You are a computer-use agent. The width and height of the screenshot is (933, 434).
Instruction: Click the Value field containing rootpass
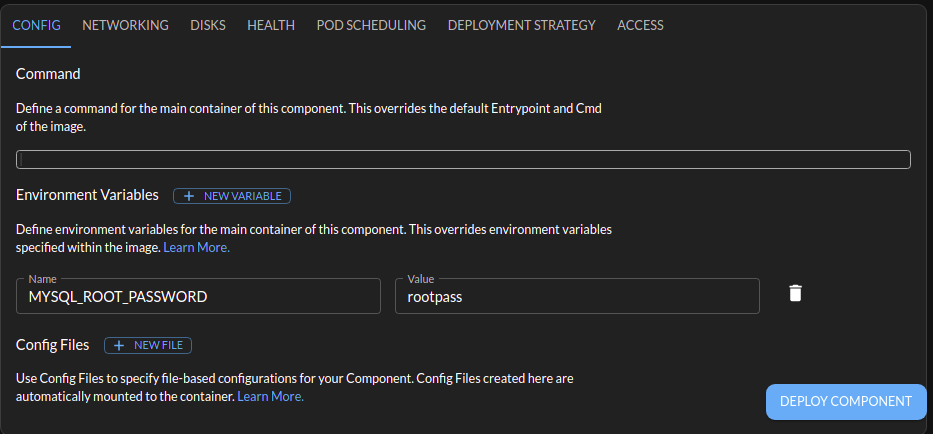click(x=577, y=296)
